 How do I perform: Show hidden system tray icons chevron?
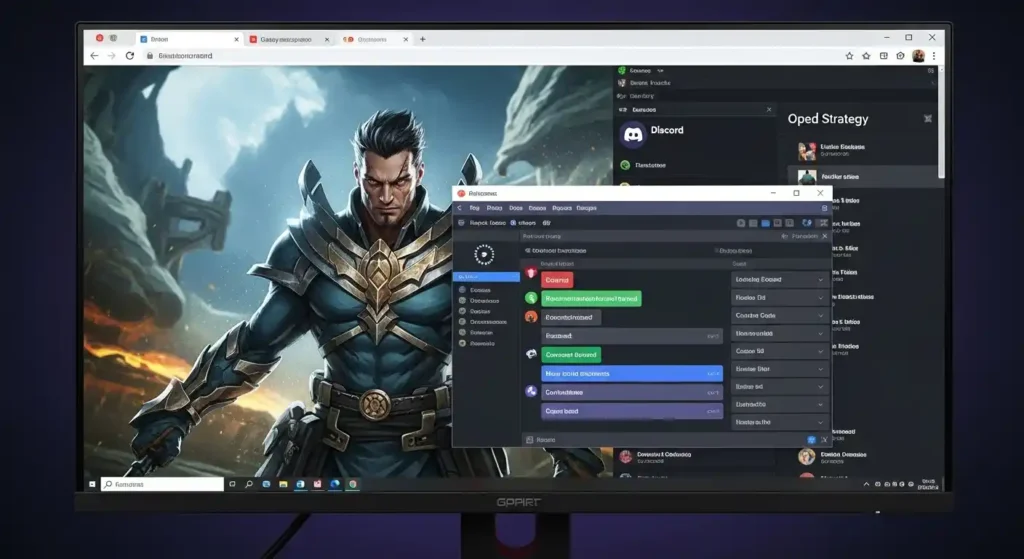click(867, 485)
